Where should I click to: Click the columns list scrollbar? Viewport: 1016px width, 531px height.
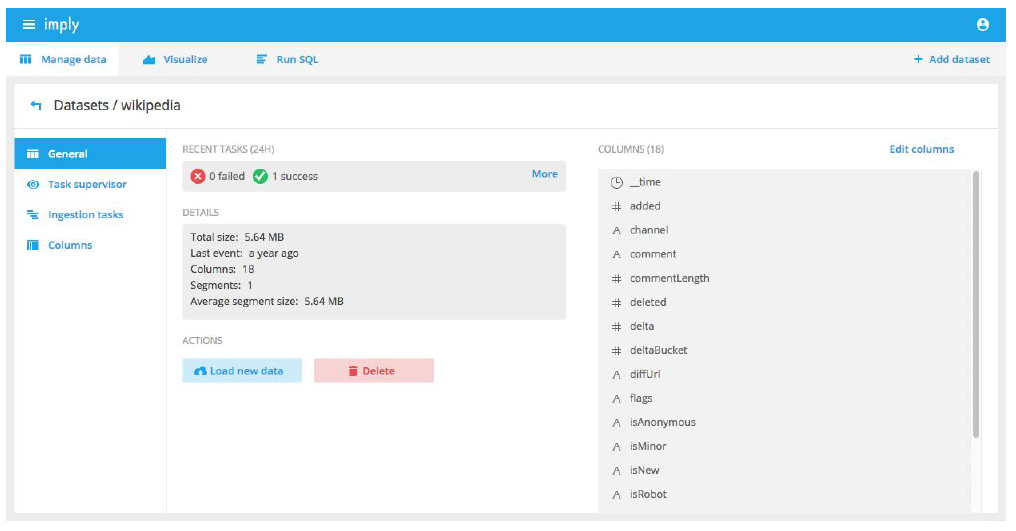pyautogui.click(x=976, y=305)
